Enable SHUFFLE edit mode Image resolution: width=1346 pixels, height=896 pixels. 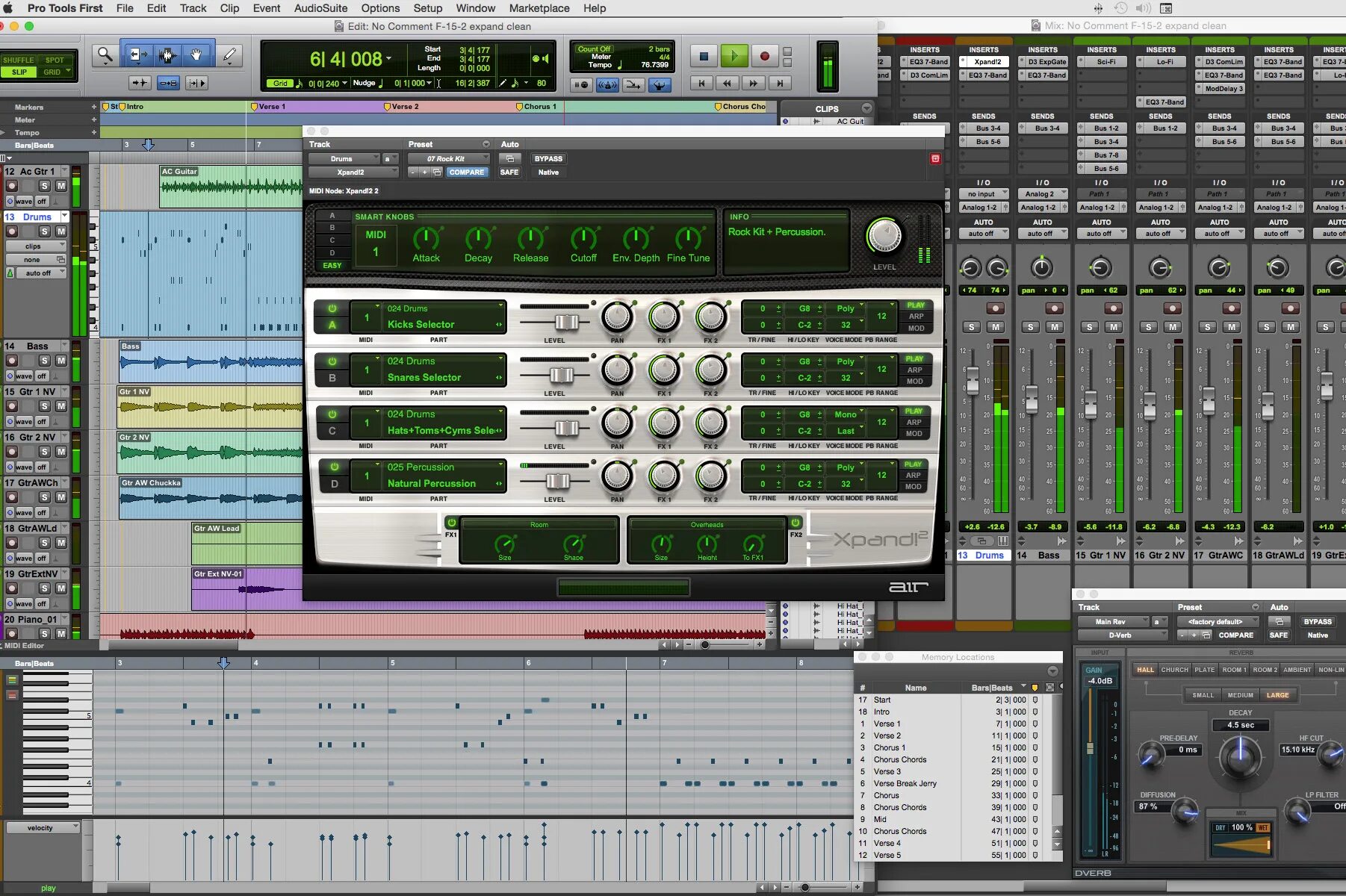coord(19,60)
